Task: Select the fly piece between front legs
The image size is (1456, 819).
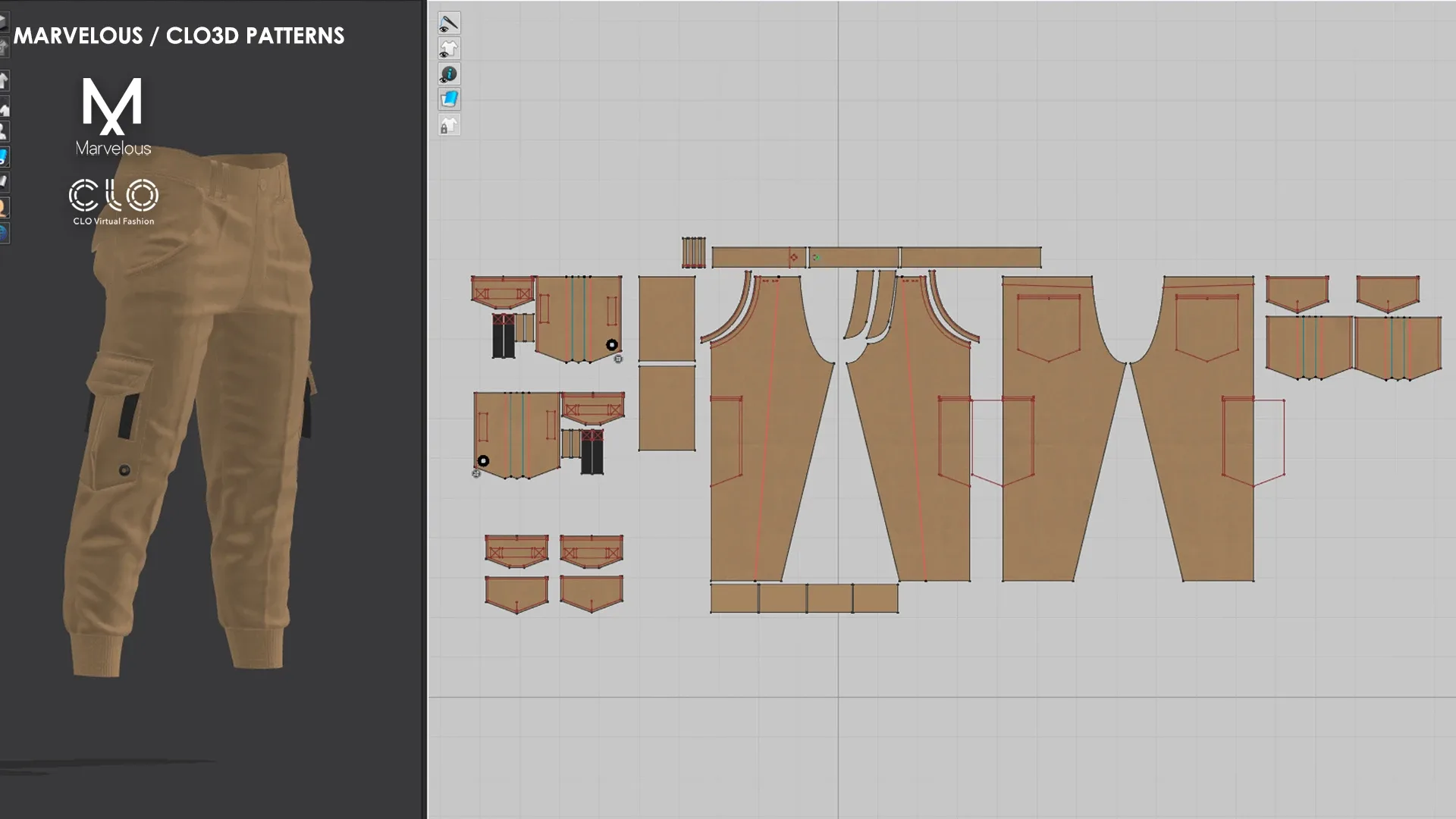Action: point(860,304)
